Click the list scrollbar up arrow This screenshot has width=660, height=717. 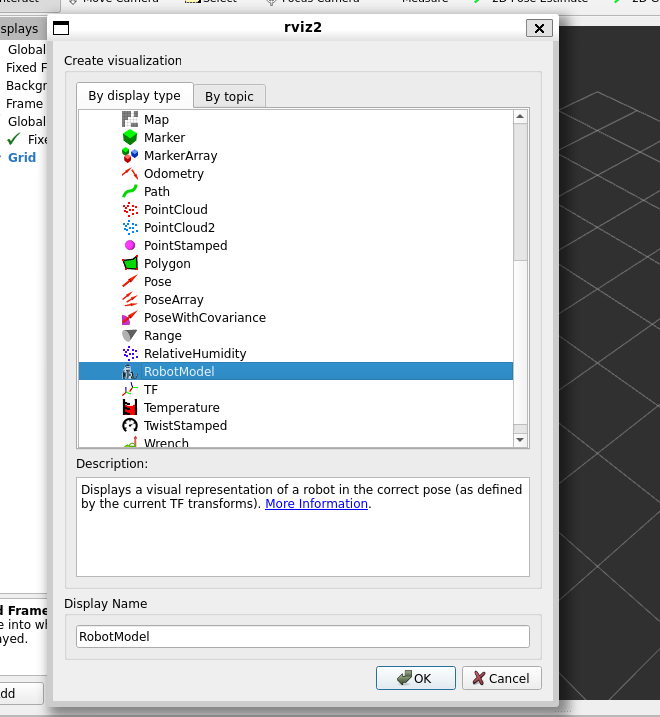pyautogui.click(x=520, y=117)
